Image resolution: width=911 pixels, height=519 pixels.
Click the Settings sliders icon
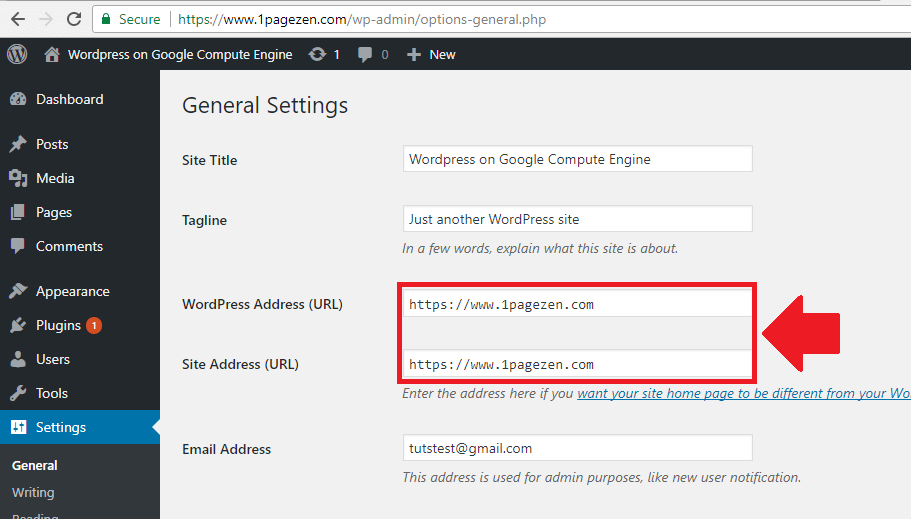coord(18,427)
